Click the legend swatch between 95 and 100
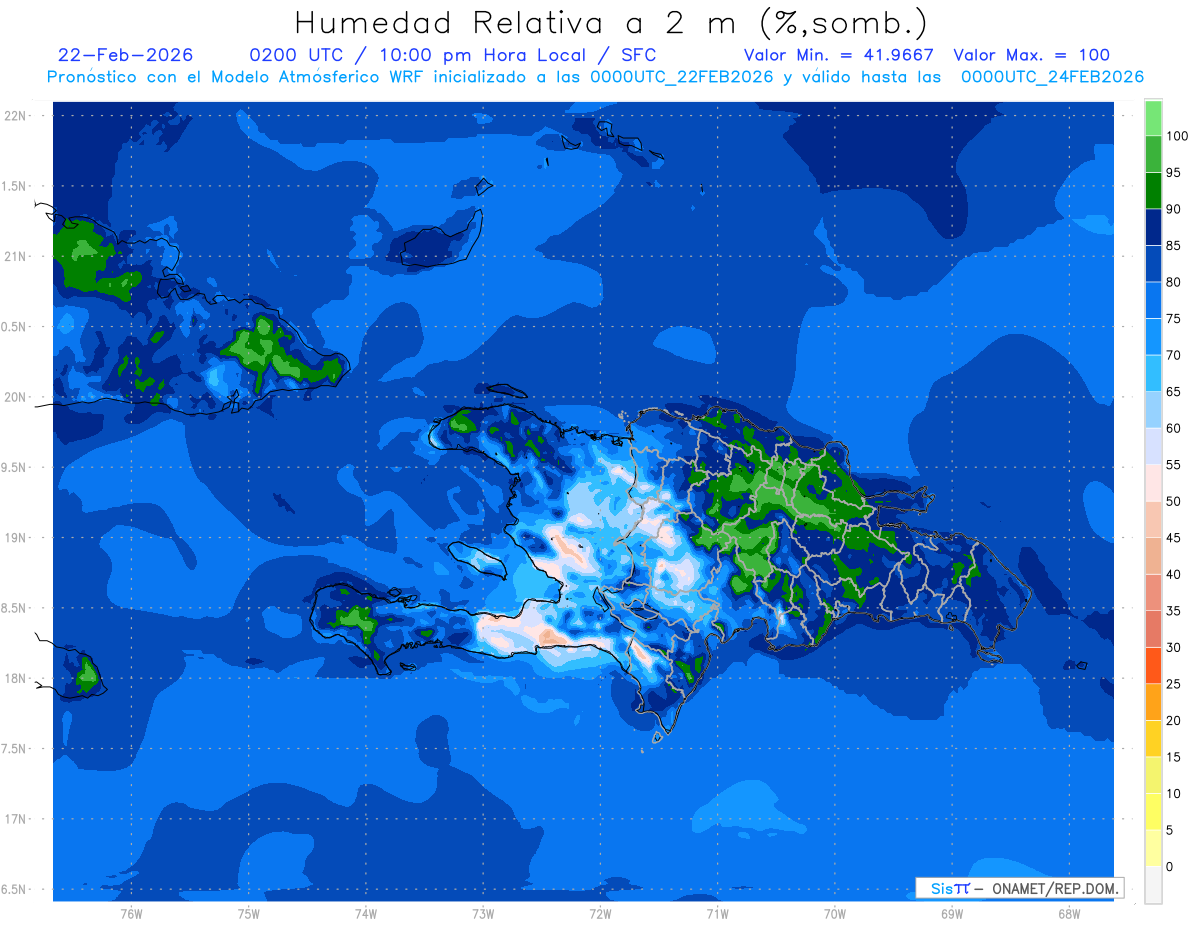 1153,154
